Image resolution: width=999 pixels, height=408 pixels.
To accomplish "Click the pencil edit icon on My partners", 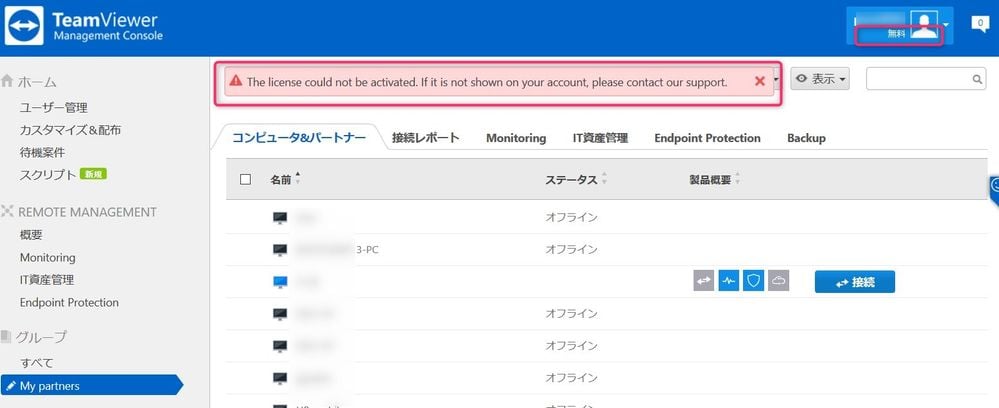I will 11,386.
